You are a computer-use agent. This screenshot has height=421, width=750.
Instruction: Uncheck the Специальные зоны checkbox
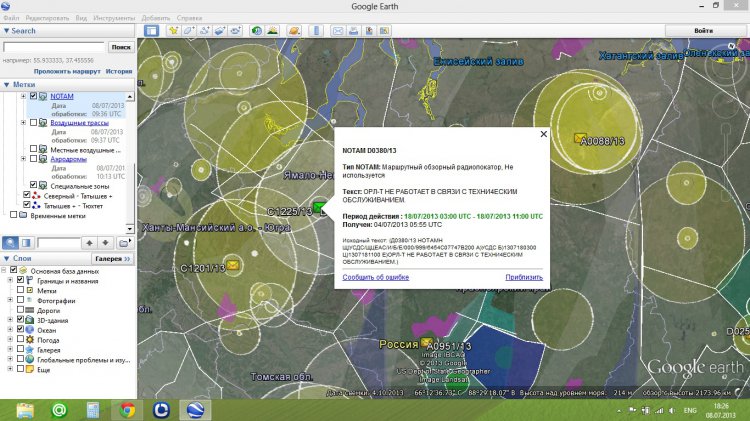pos(33,185)
